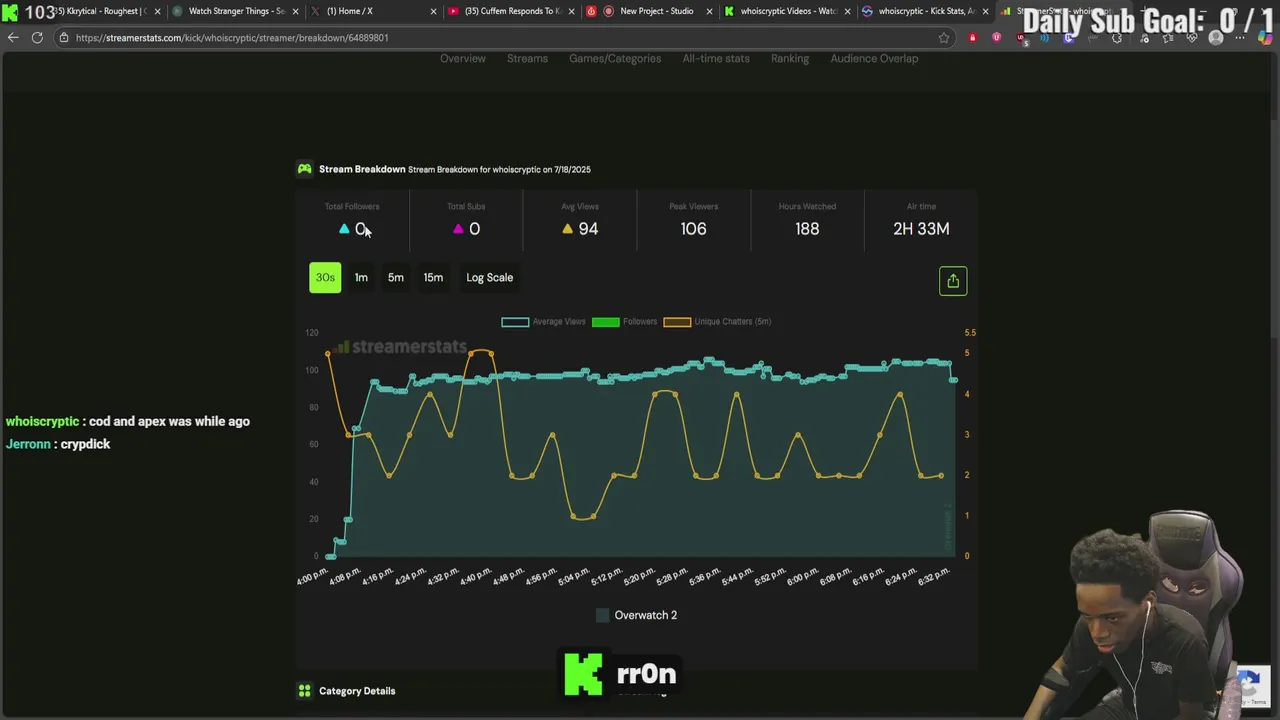Close the Kkrytical tab
This screenshot has width=1280, height=720.
(x=157, y=11)
